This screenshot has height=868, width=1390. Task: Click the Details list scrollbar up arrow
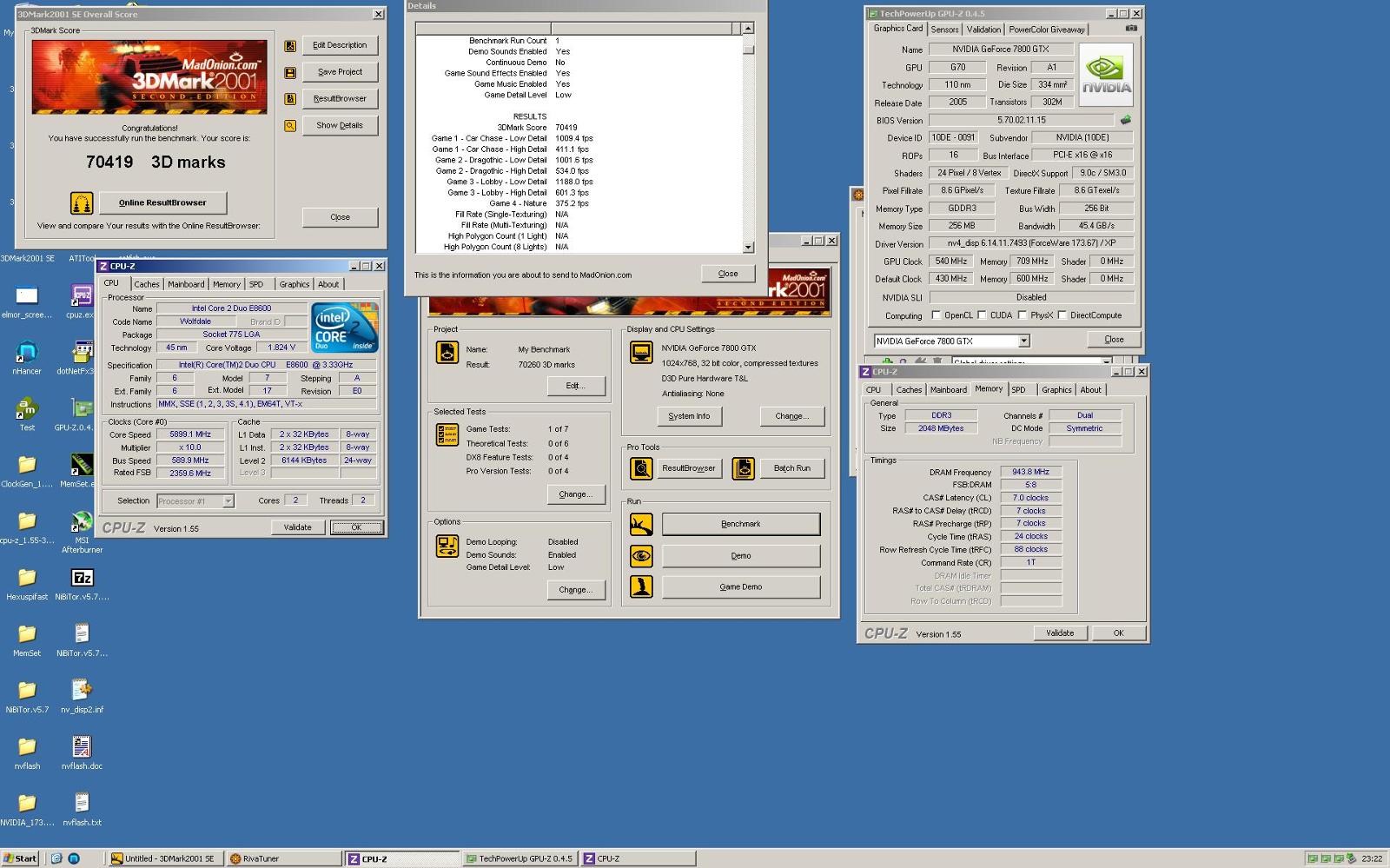[748, 29]
